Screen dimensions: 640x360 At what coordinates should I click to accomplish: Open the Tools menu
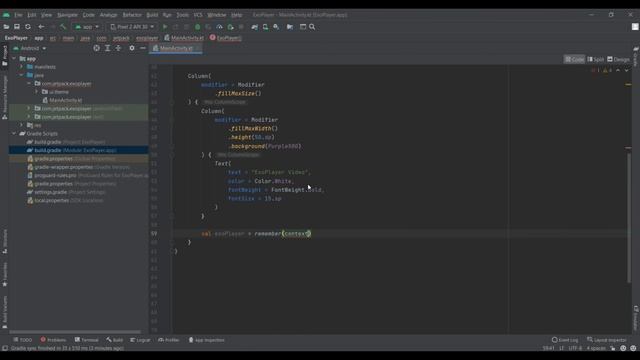coord(182,15)
